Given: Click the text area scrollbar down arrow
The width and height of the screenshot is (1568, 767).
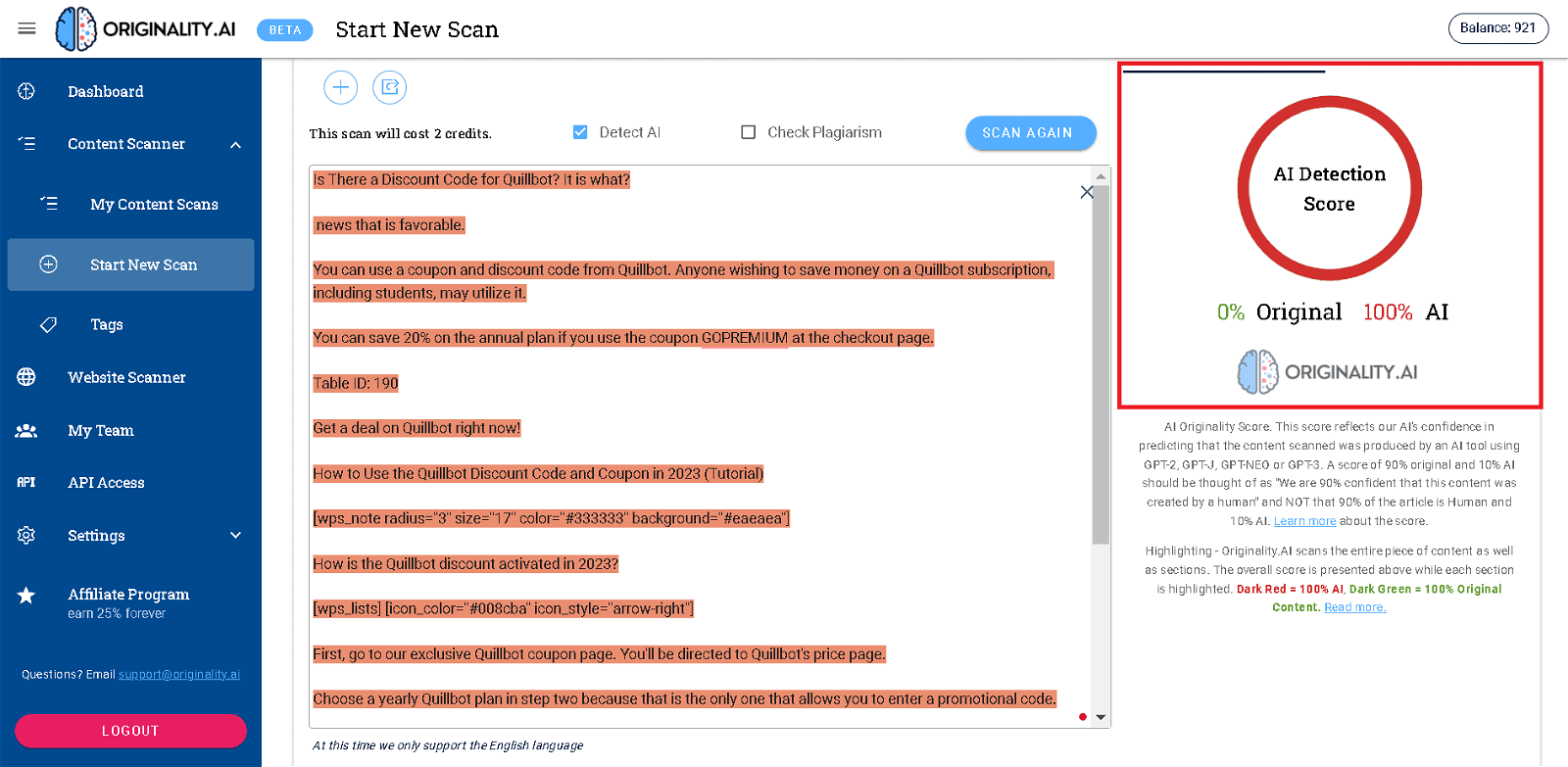Looking at the screenshot, I should pos(1101,717).
